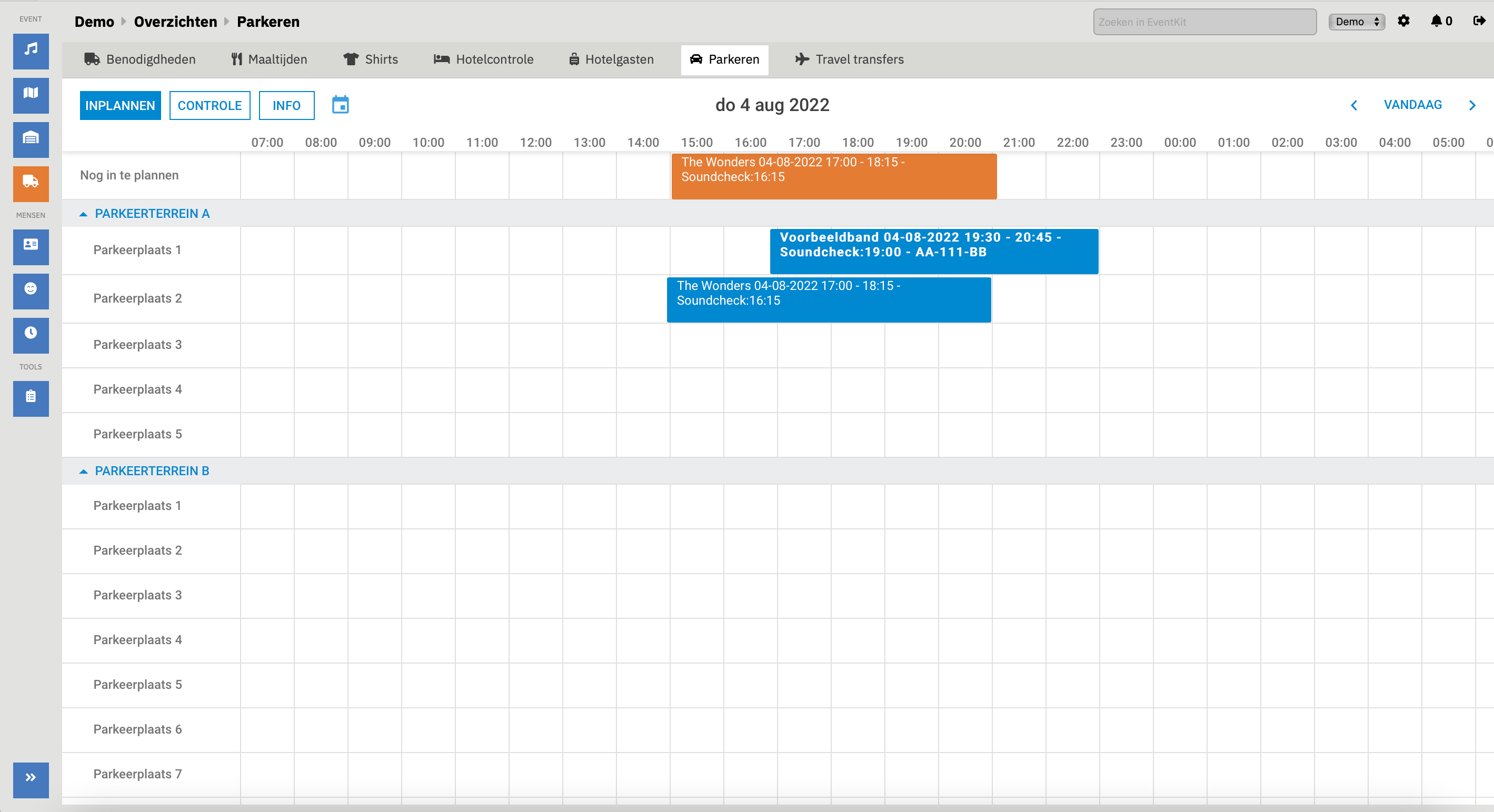Image resolution: width=1494 pixels, height=812 pixels.
Task: Switch to the Travel transfers tab
Action: click(x=849, y=59)
